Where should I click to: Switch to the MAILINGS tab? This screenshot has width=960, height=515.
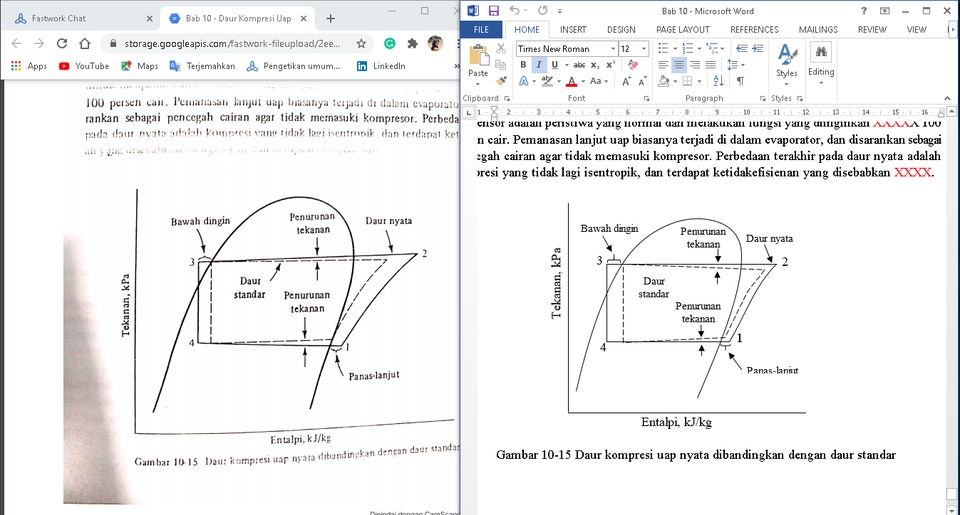click(x=818, y=29)
